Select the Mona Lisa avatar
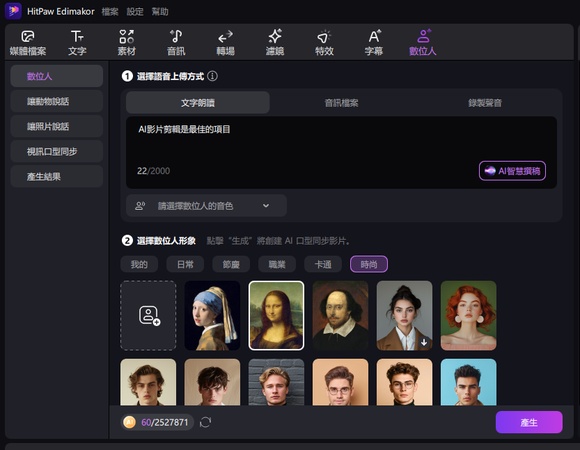 276,315
